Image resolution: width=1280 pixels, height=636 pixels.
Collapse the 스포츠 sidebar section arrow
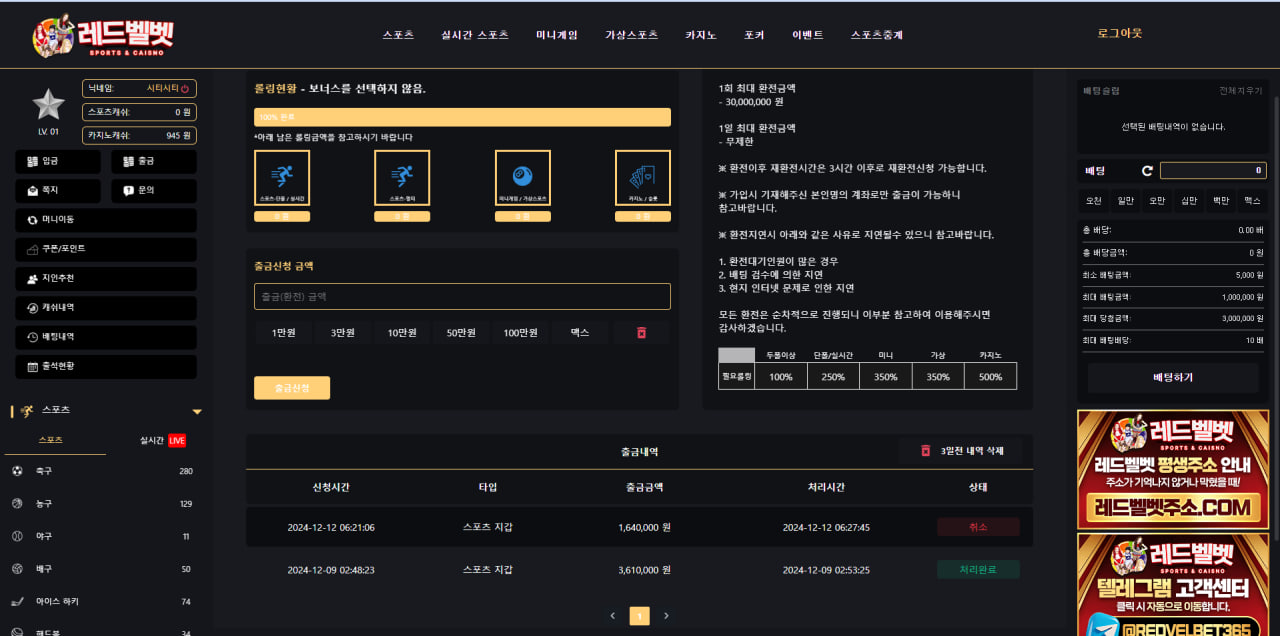click(x=197, y=411)
